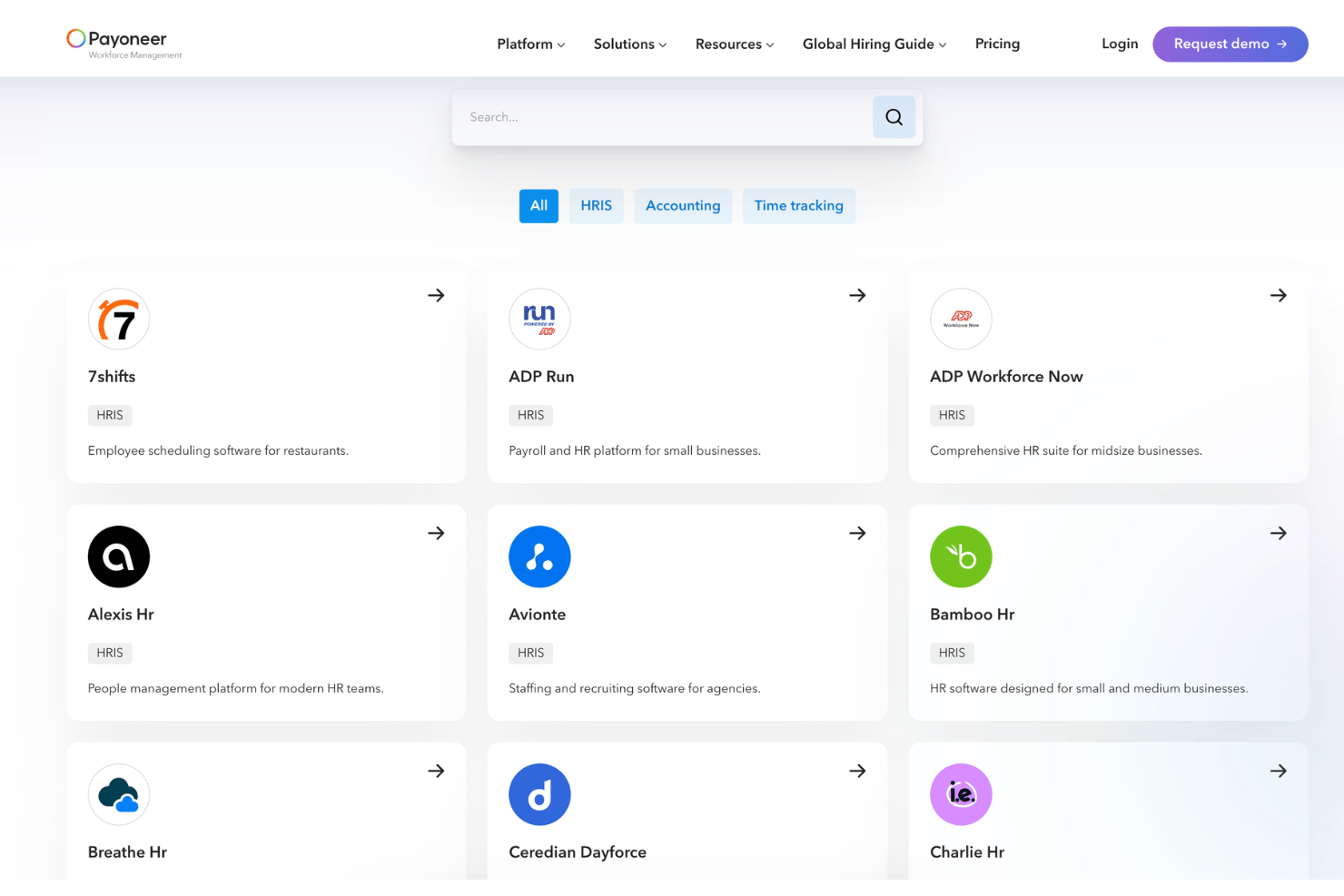
Task: Expand the Global Hiring Guide menu
Action: (875, 44)
